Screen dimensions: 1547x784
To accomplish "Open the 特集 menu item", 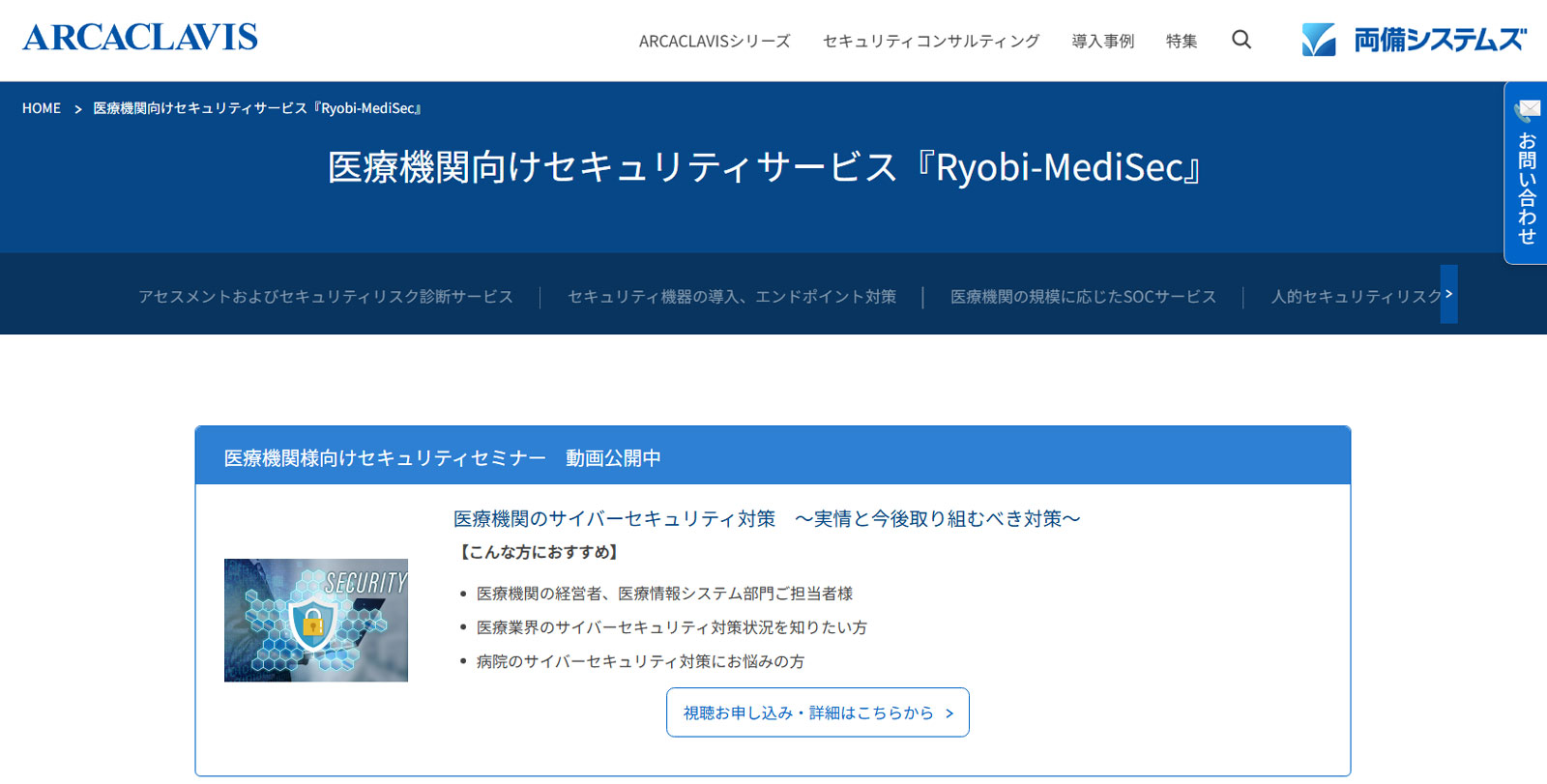I will [x=1182, y=41].
